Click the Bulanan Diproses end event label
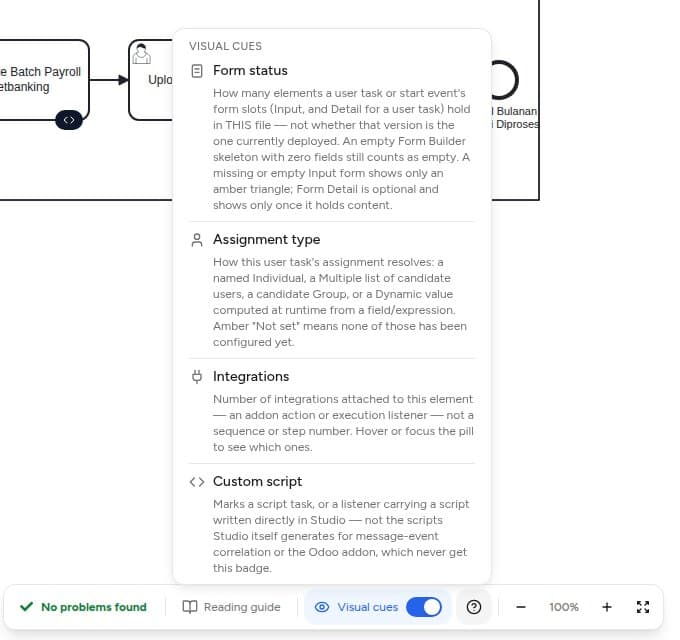This screenshot has height=640, width=680. click(x=516, y=118)
